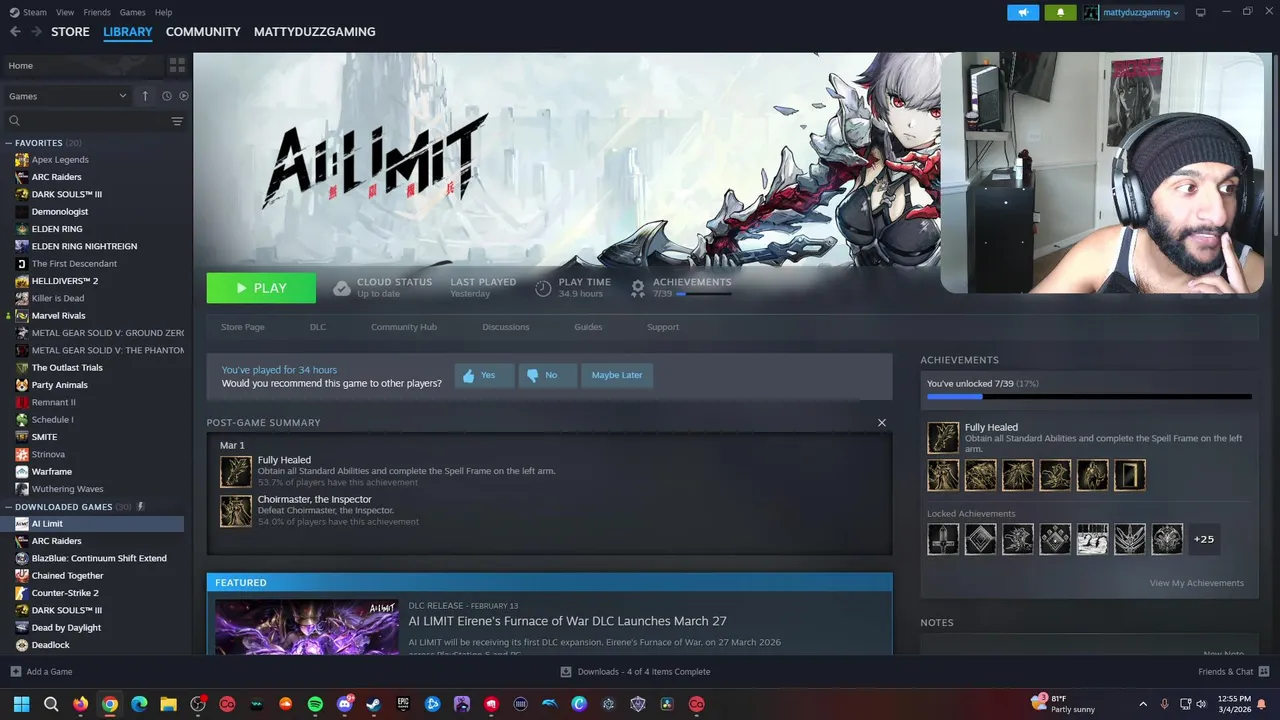This screenshot has height=720, width=1280.
Task: Open the Discussions link
Action: click(506, 327)
